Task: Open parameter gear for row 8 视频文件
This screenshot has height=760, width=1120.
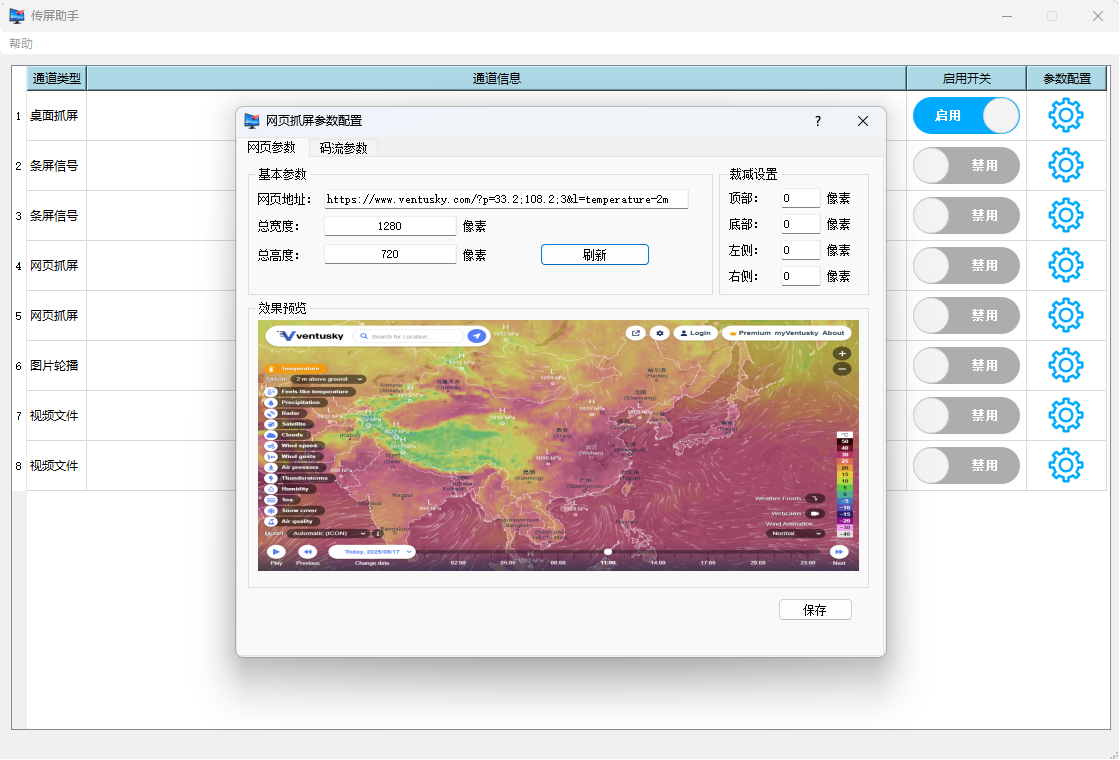Action: [x=1066, y=466]
